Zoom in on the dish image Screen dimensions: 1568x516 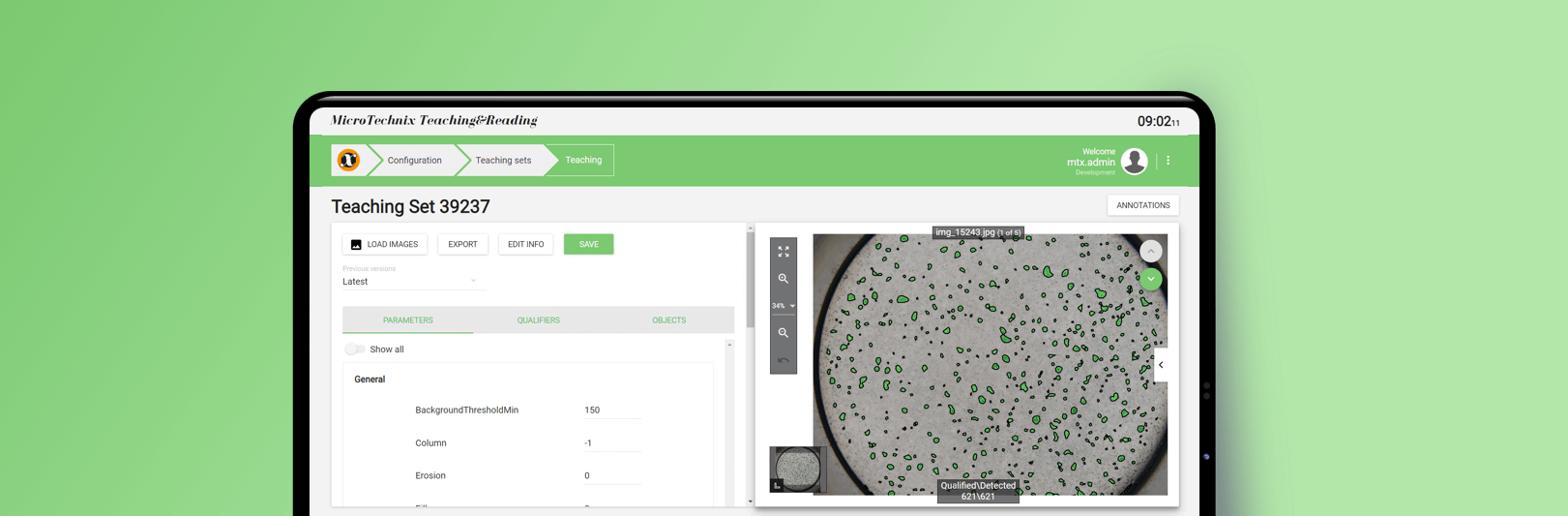tap(784, 279)
